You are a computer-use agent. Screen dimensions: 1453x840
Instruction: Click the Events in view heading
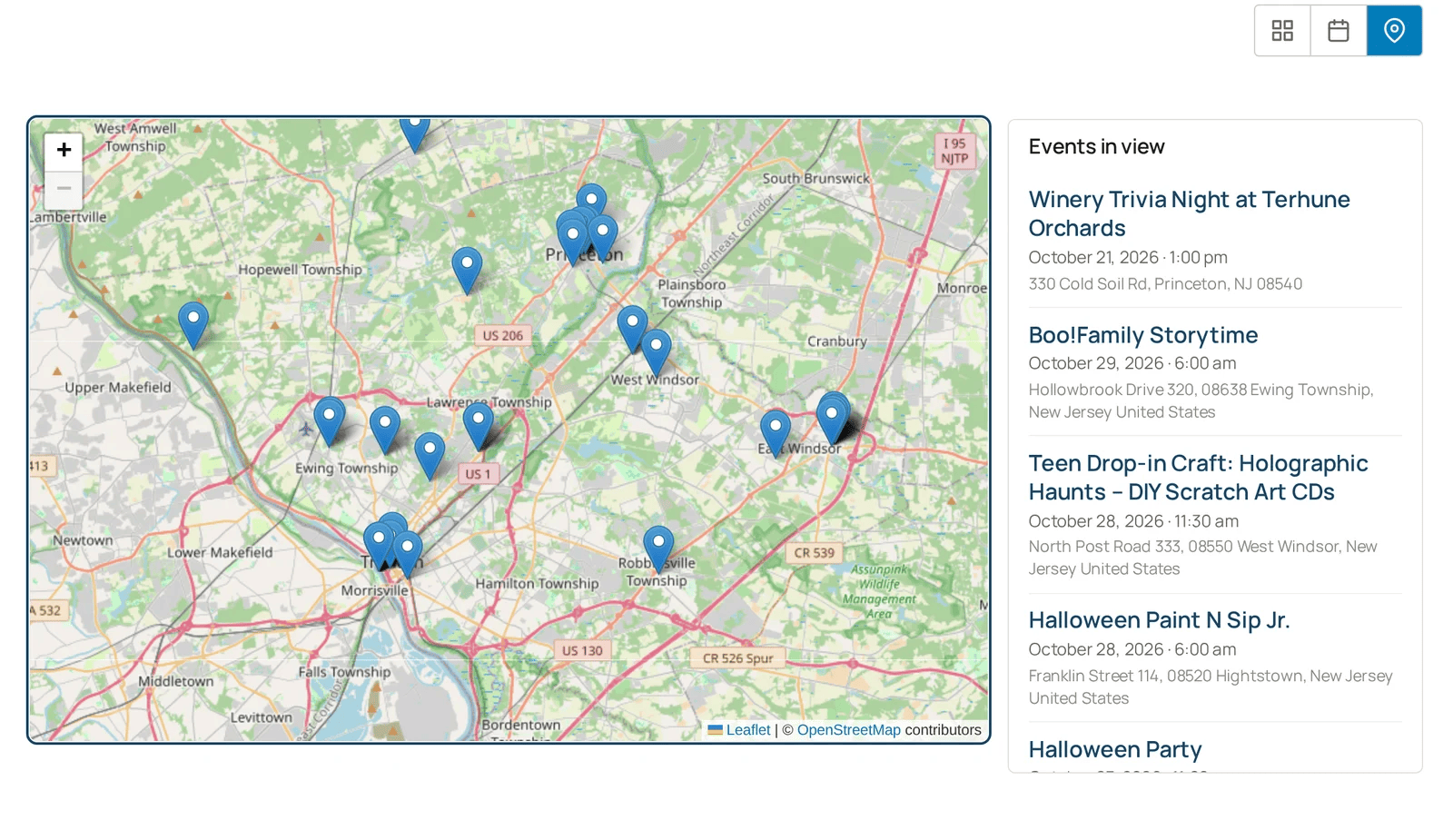(1096, 147)
